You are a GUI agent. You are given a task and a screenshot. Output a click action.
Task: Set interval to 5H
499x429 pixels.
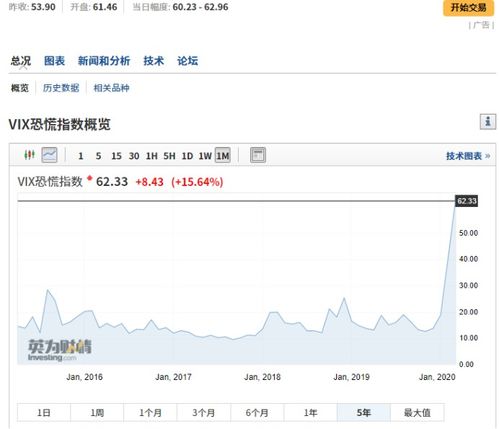pos(169,156)
